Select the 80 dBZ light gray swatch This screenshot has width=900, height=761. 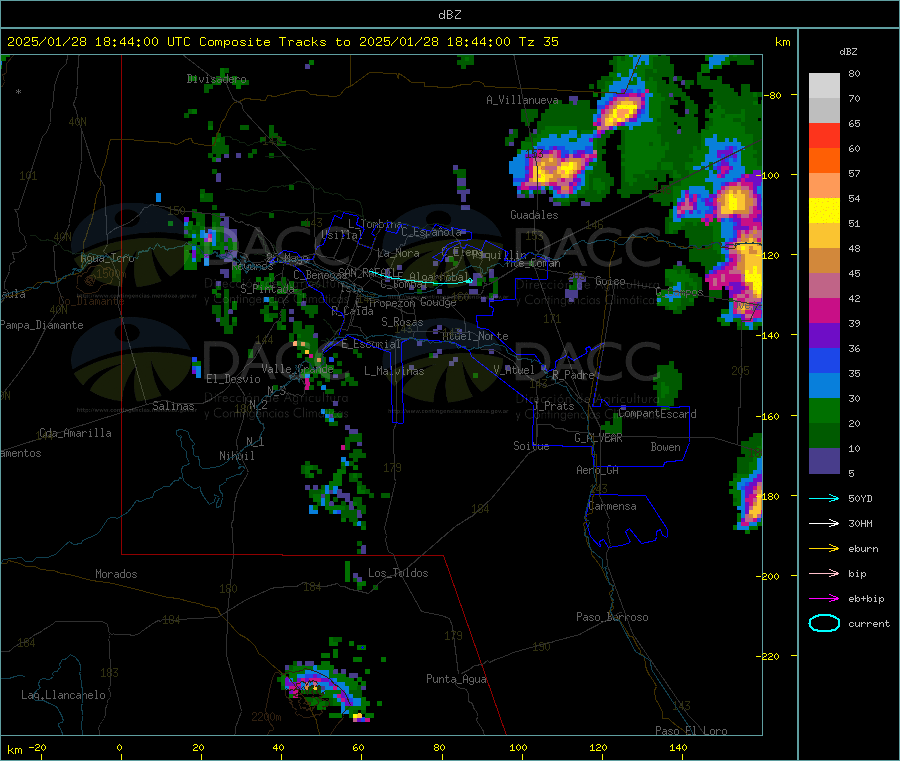tap(824, 86)
